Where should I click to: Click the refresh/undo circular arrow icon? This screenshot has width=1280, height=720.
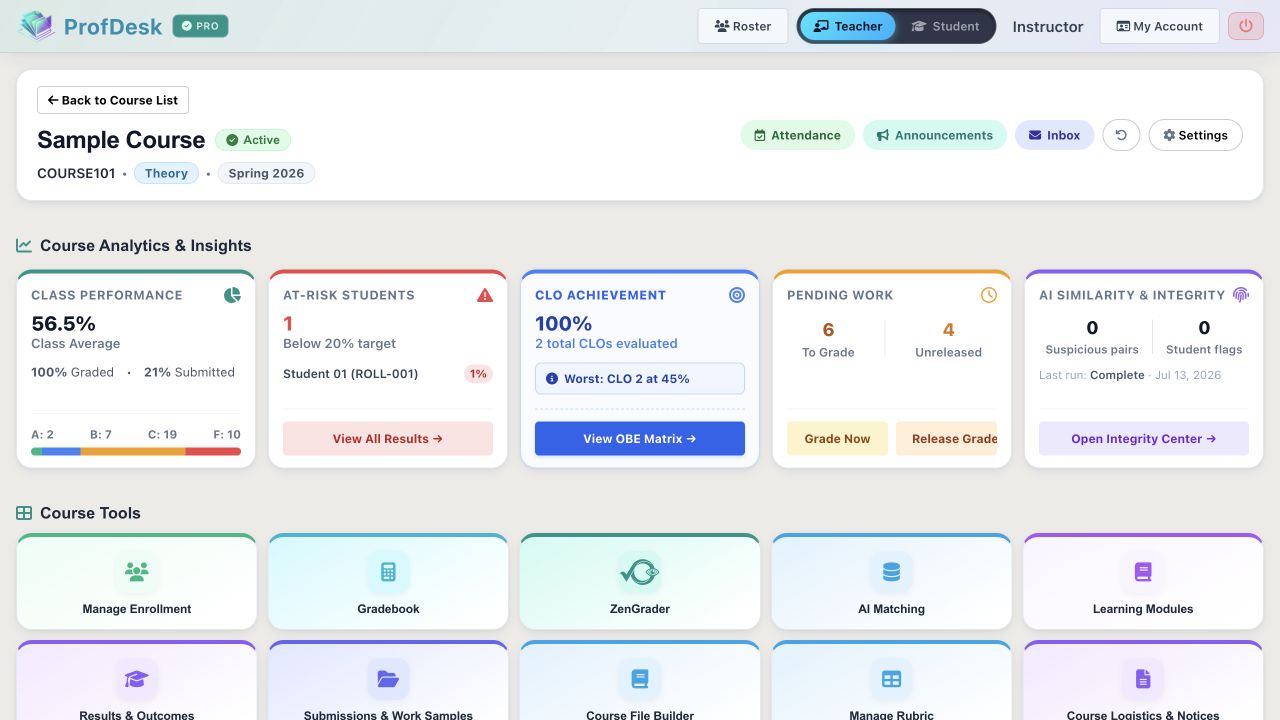click(x=1121, y=135)
